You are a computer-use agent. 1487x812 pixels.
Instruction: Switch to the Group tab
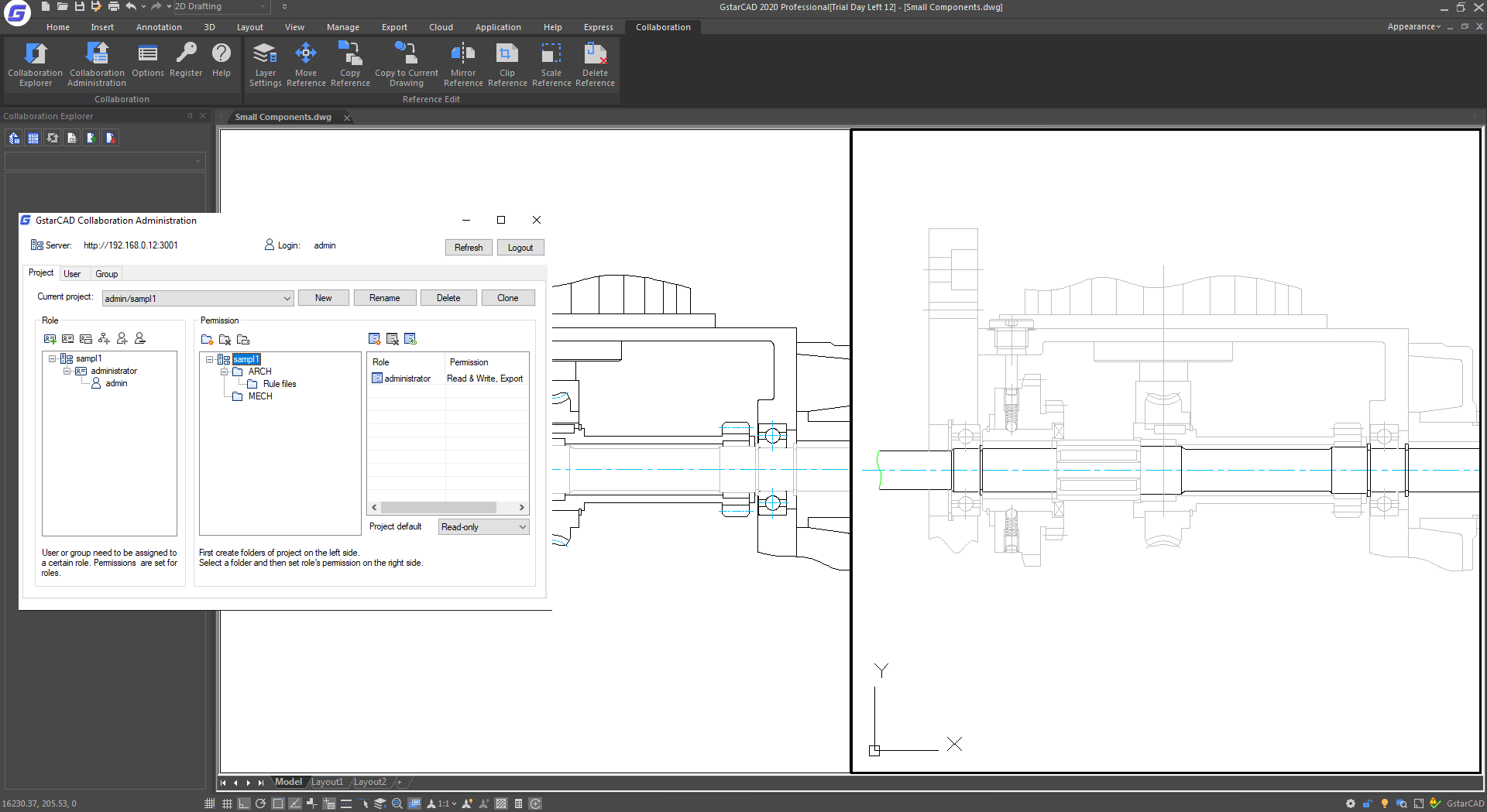[x=107, y=274]
